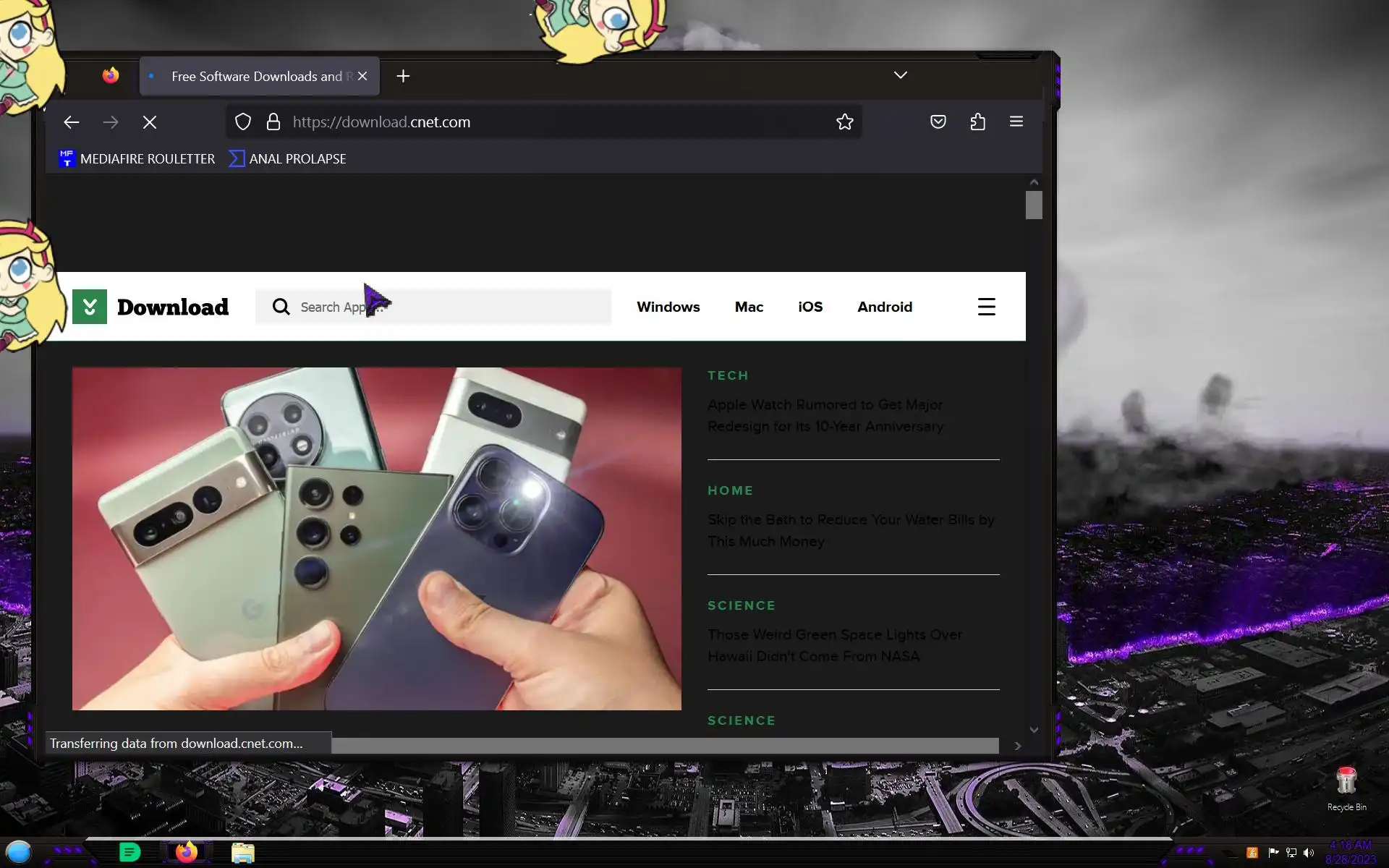Screen dimensions: 1389x868
Task: Expand the list all tabs chevron
Action: click(x=900, y=75)
